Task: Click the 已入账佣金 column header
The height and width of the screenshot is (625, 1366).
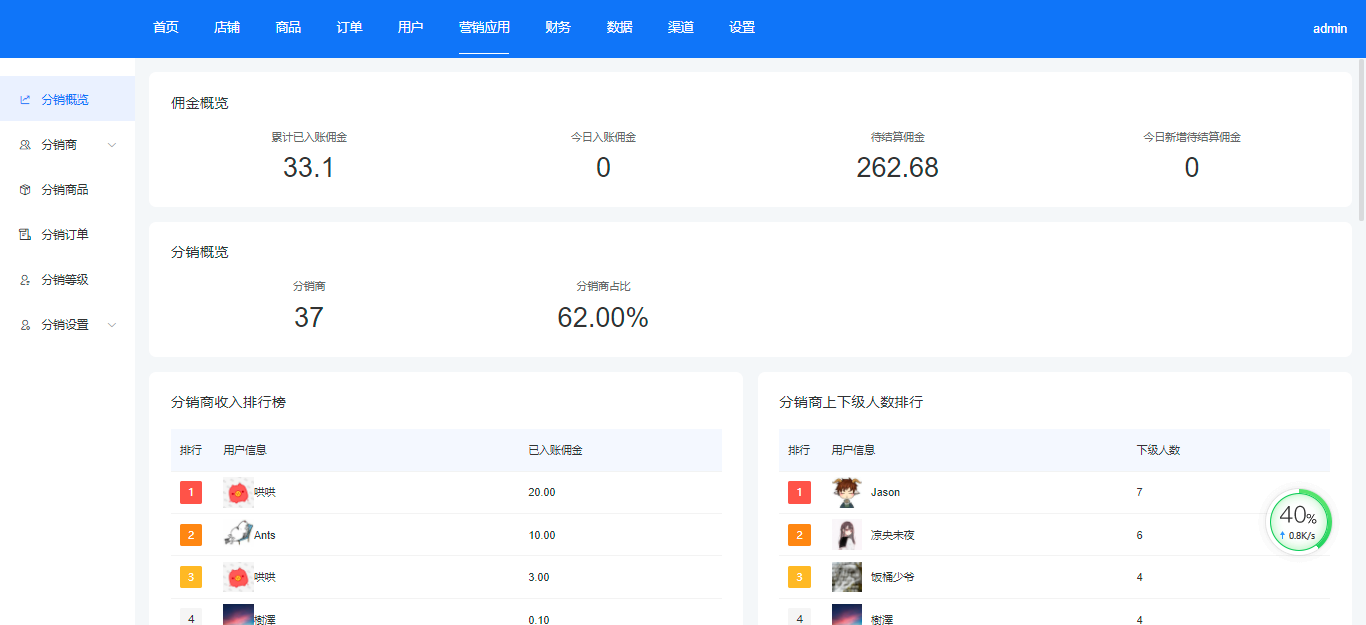Action: click(x=555, y=450)
